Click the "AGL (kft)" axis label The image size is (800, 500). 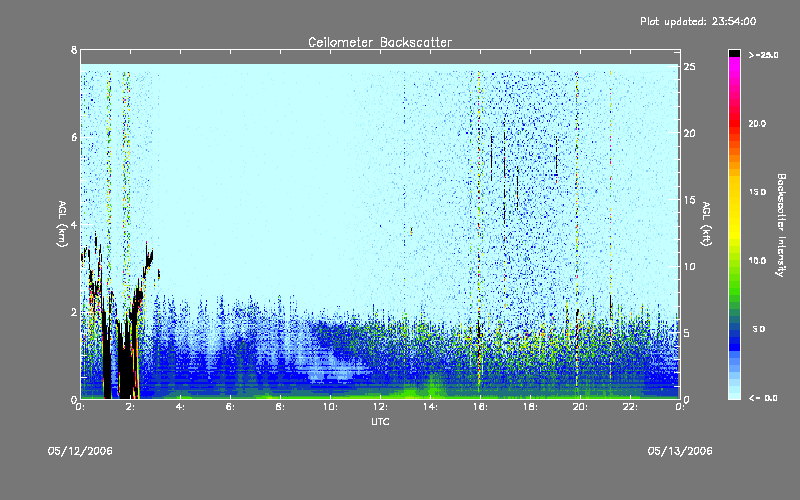[706, 224]
